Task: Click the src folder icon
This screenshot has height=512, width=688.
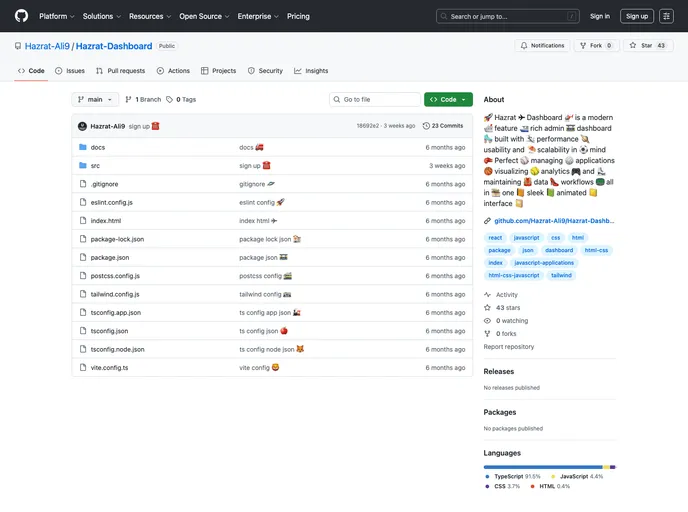Action: (x=82, y=165)
